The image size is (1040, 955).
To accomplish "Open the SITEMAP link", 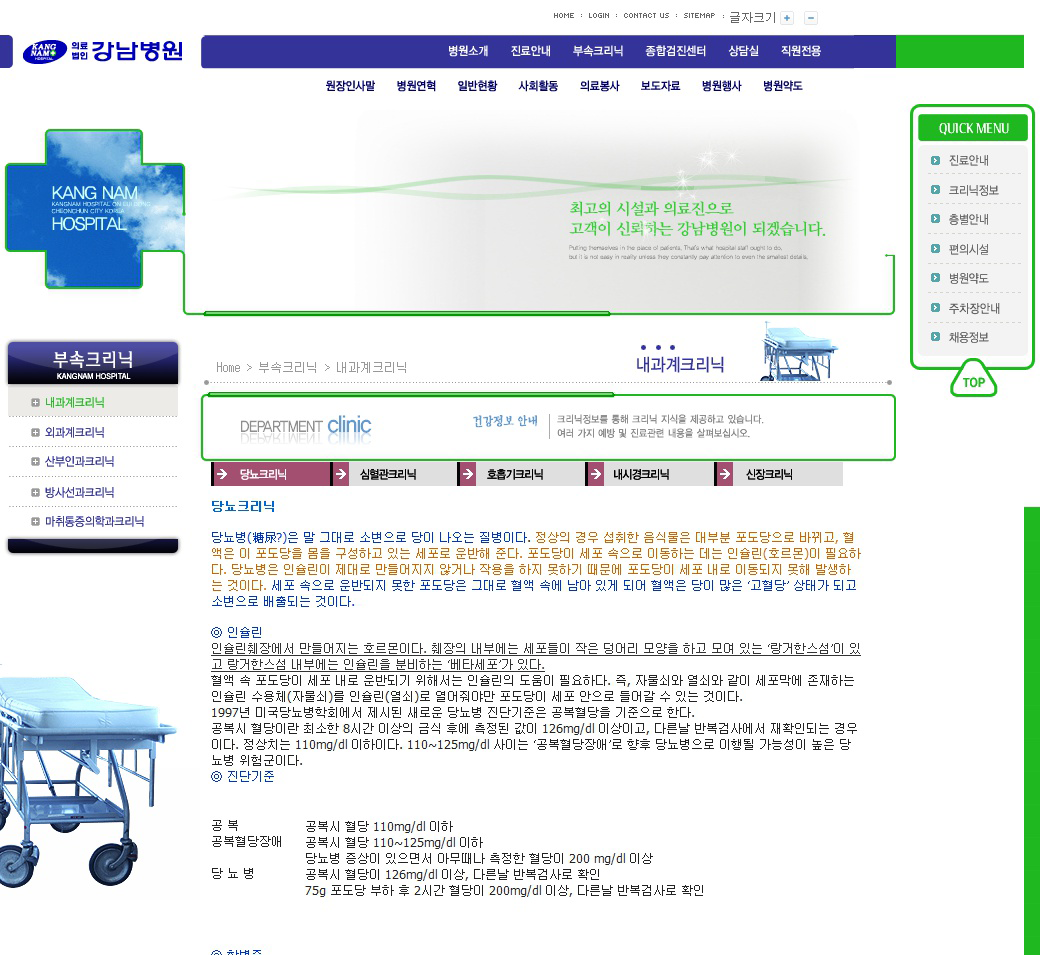I will click(699, 16).
